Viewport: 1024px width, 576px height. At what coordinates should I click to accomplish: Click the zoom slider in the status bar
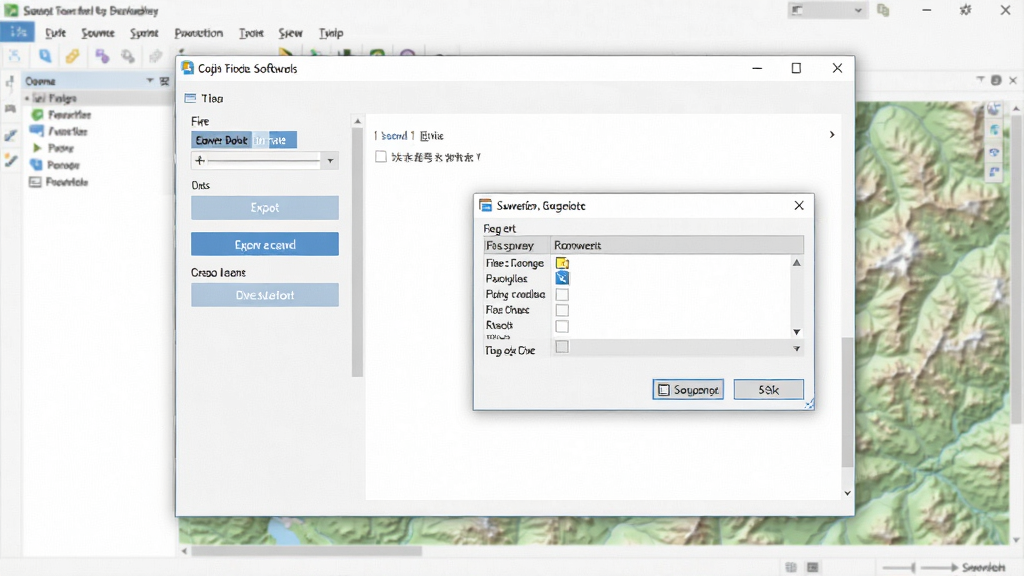tap(921, 567)
